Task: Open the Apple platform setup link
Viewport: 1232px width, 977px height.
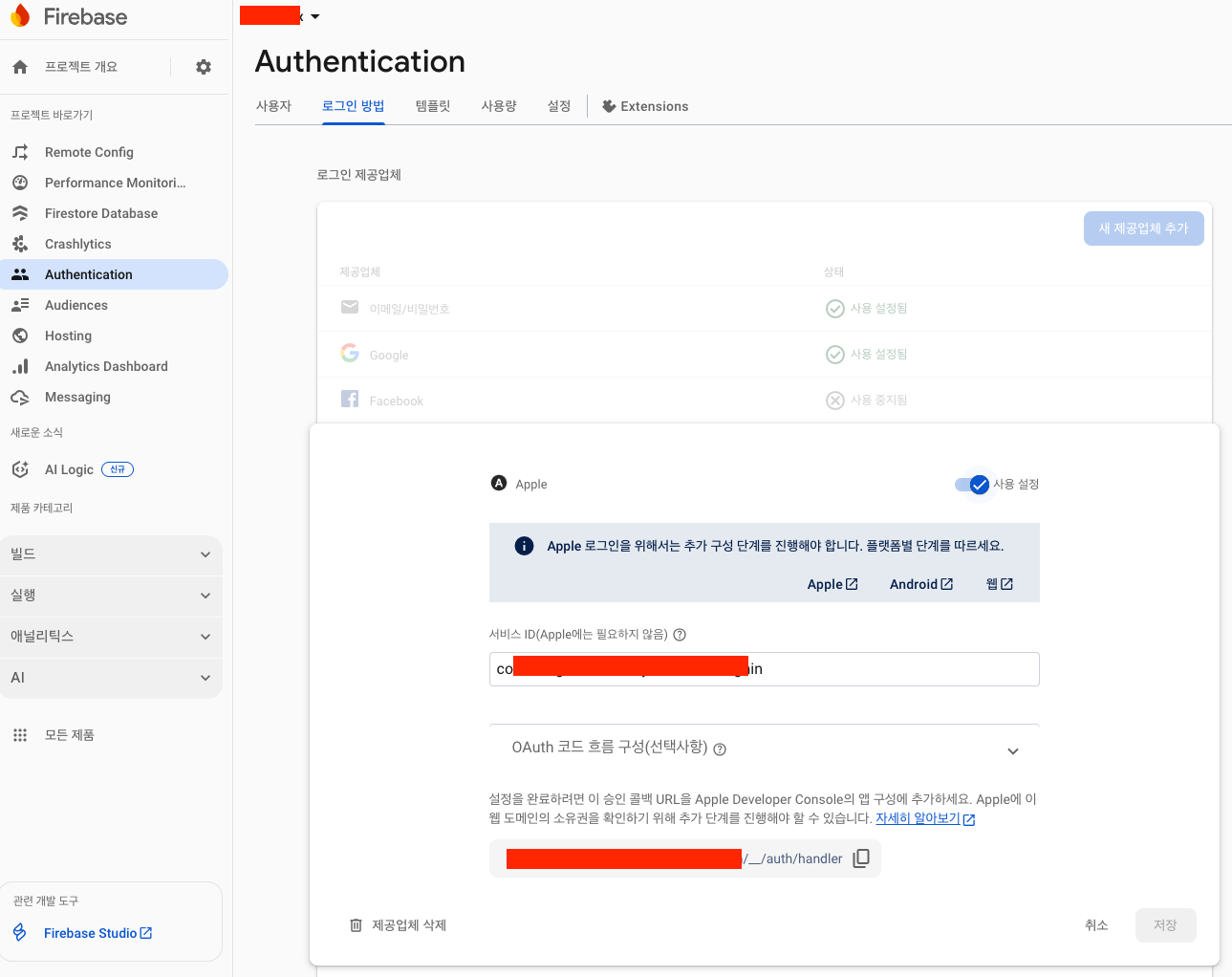Action: (832, 584)
